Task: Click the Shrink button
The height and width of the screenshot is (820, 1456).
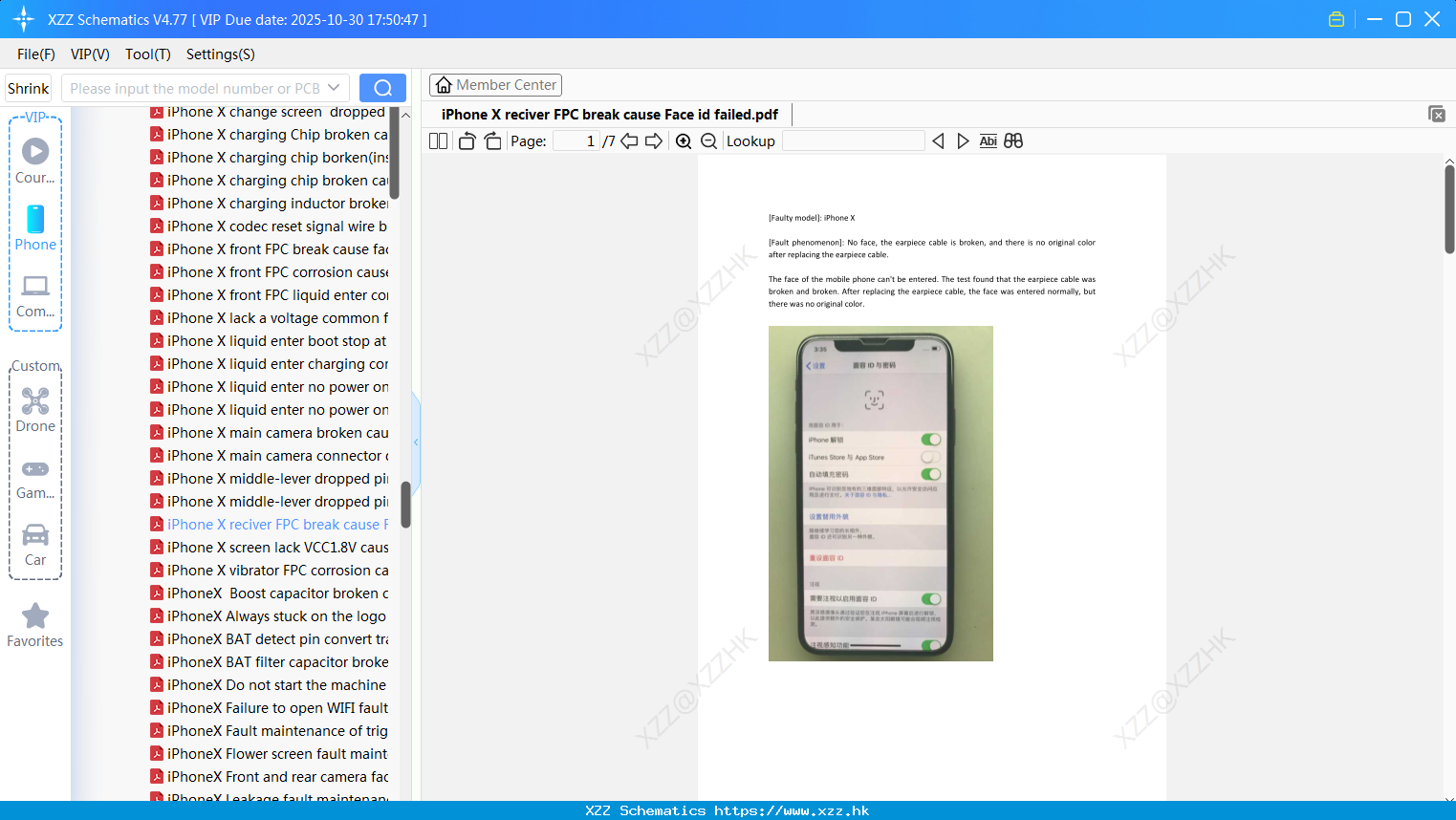Action: (x=29, y=88)
